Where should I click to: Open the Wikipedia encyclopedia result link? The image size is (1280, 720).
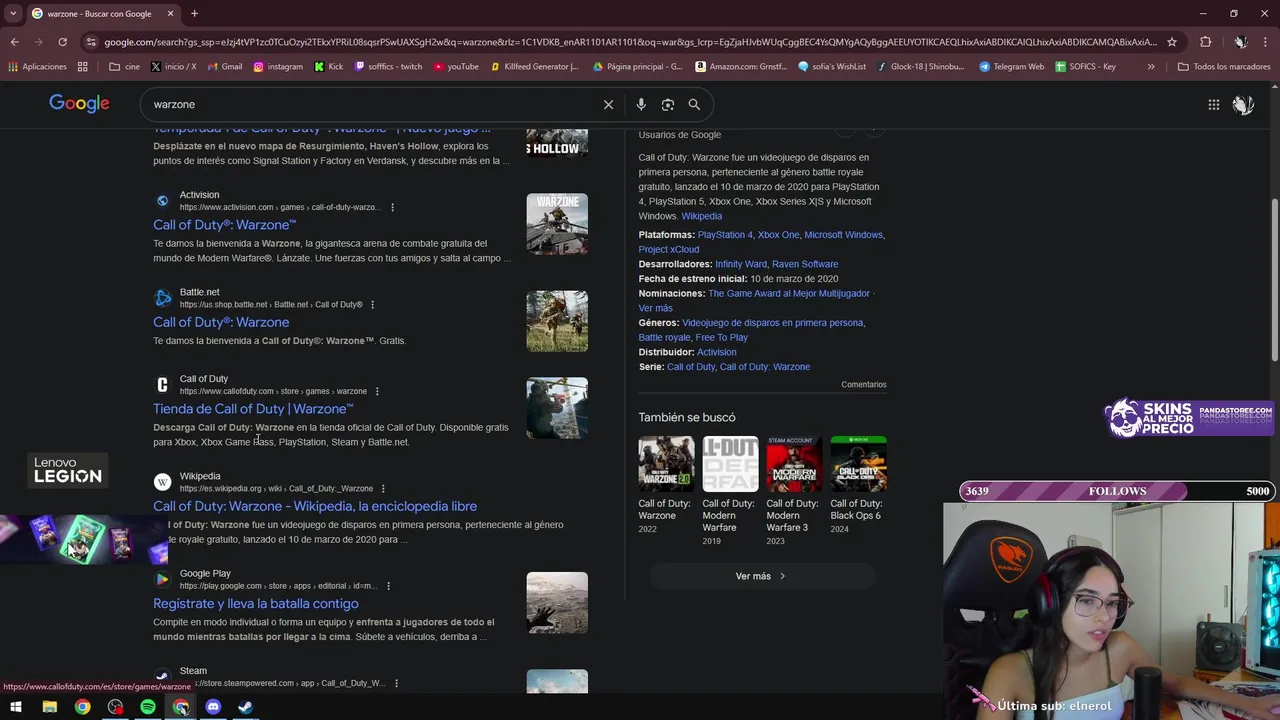pyautogui.click(x=315, y=506)
